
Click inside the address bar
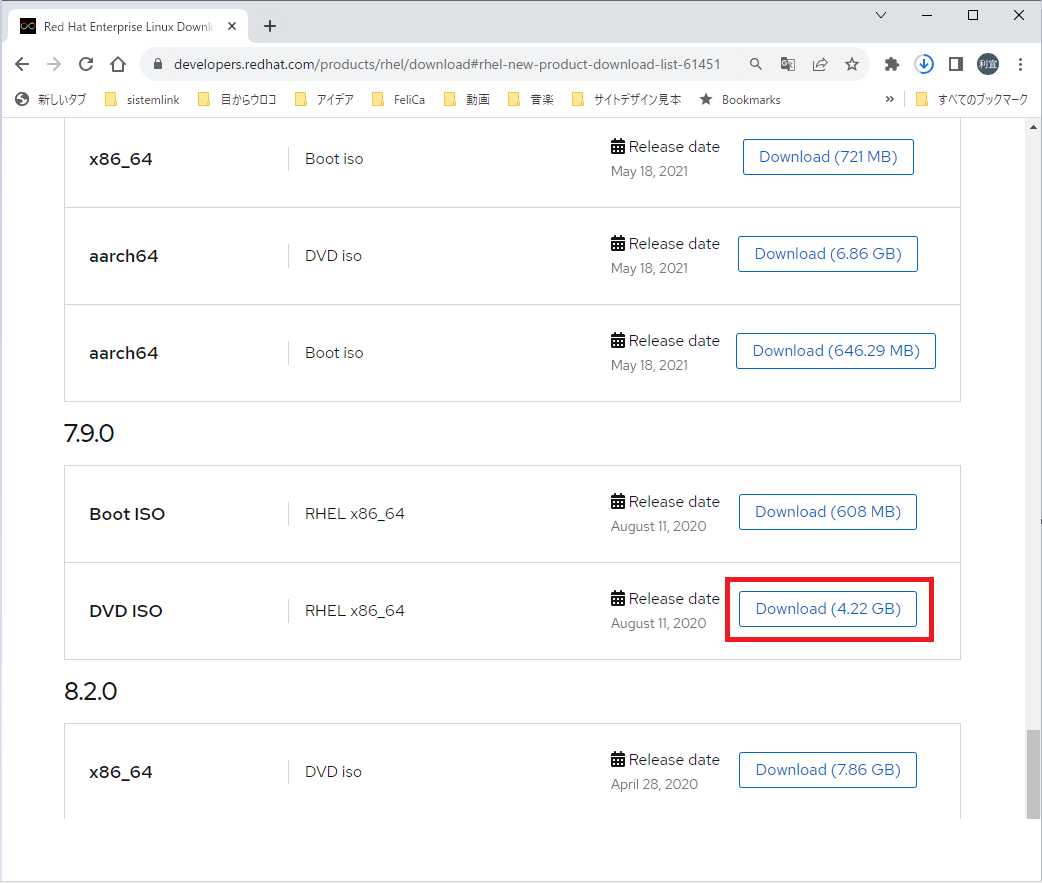coord(450,63)
